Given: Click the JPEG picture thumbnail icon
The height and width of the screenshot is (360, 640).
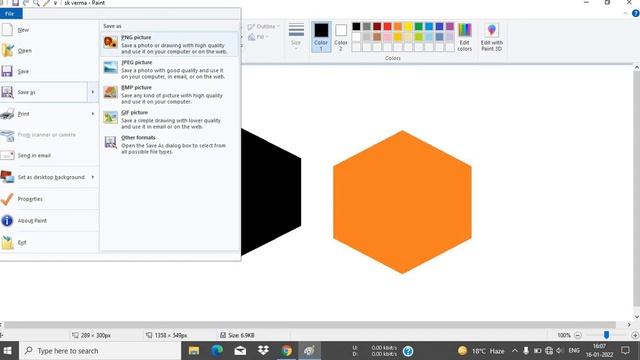Looking at the screenshot, I should tap(111, 67).
